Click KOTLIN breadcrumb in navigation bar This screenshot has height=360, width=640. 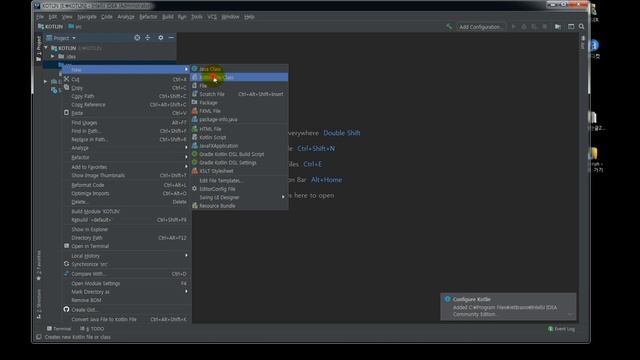[50, 27]
